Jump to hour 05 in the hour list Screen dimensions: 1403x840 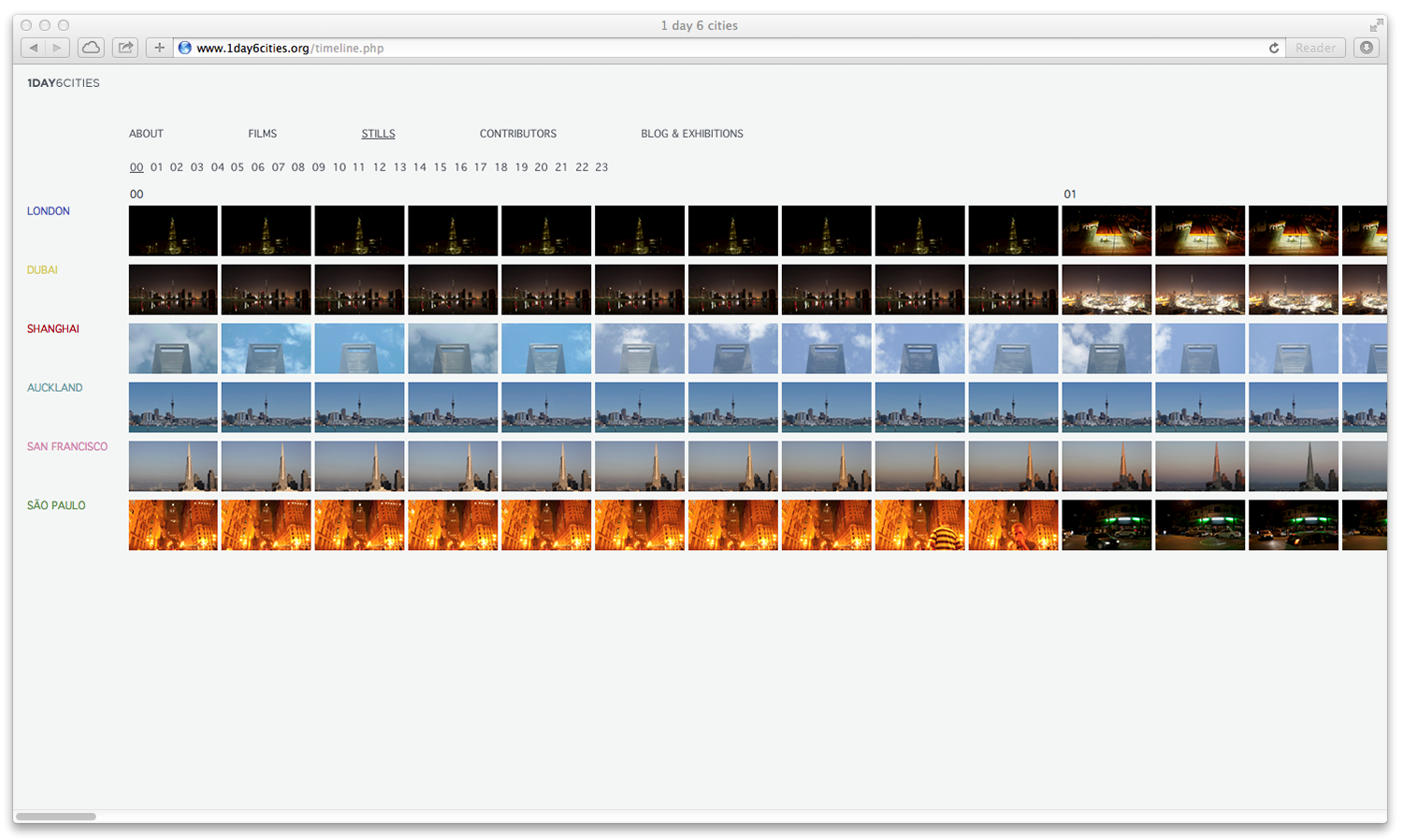click(238, 167)
